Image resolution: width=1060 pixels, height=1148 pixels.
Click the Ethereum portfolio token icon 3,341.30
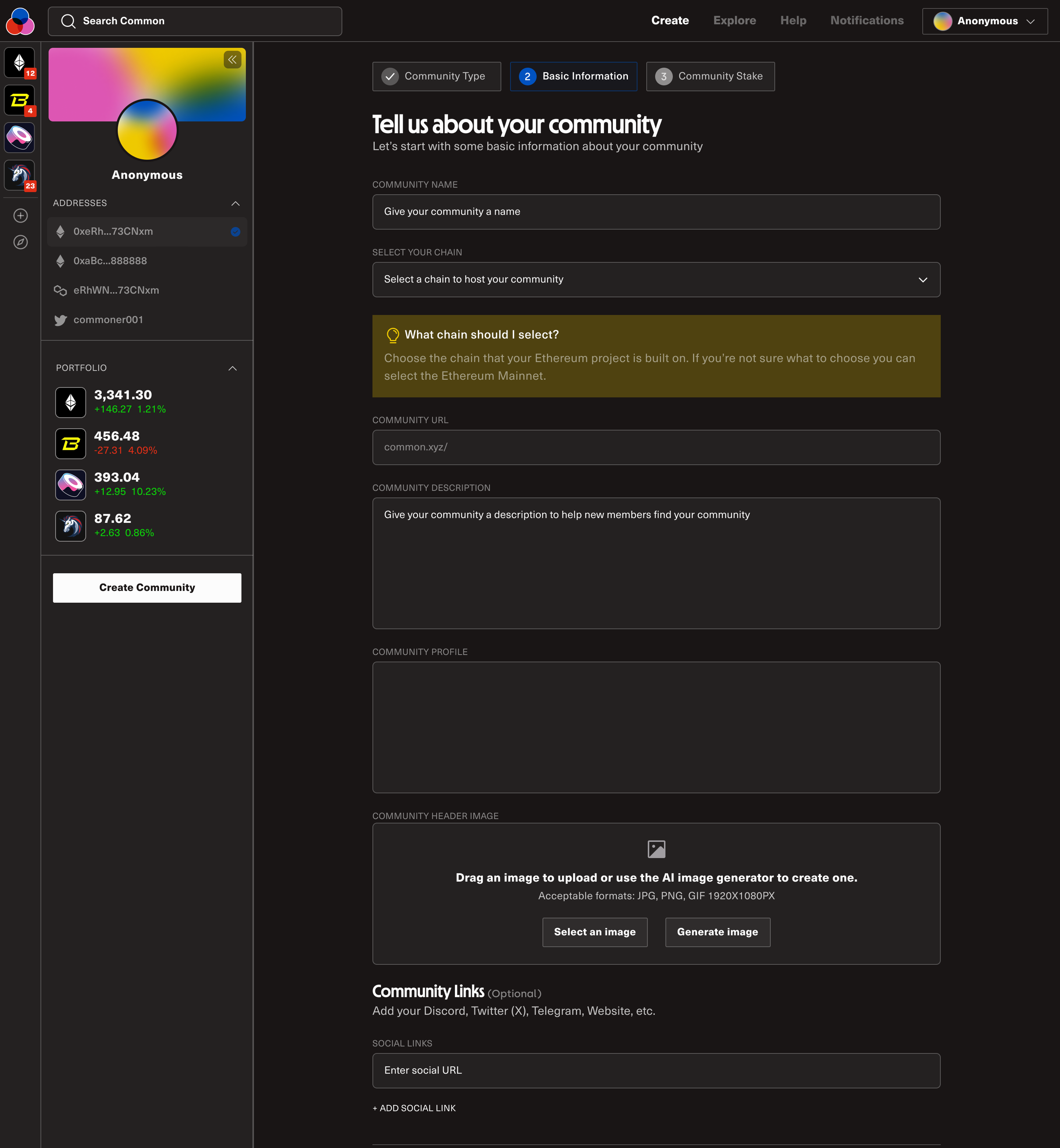point(71,403)
